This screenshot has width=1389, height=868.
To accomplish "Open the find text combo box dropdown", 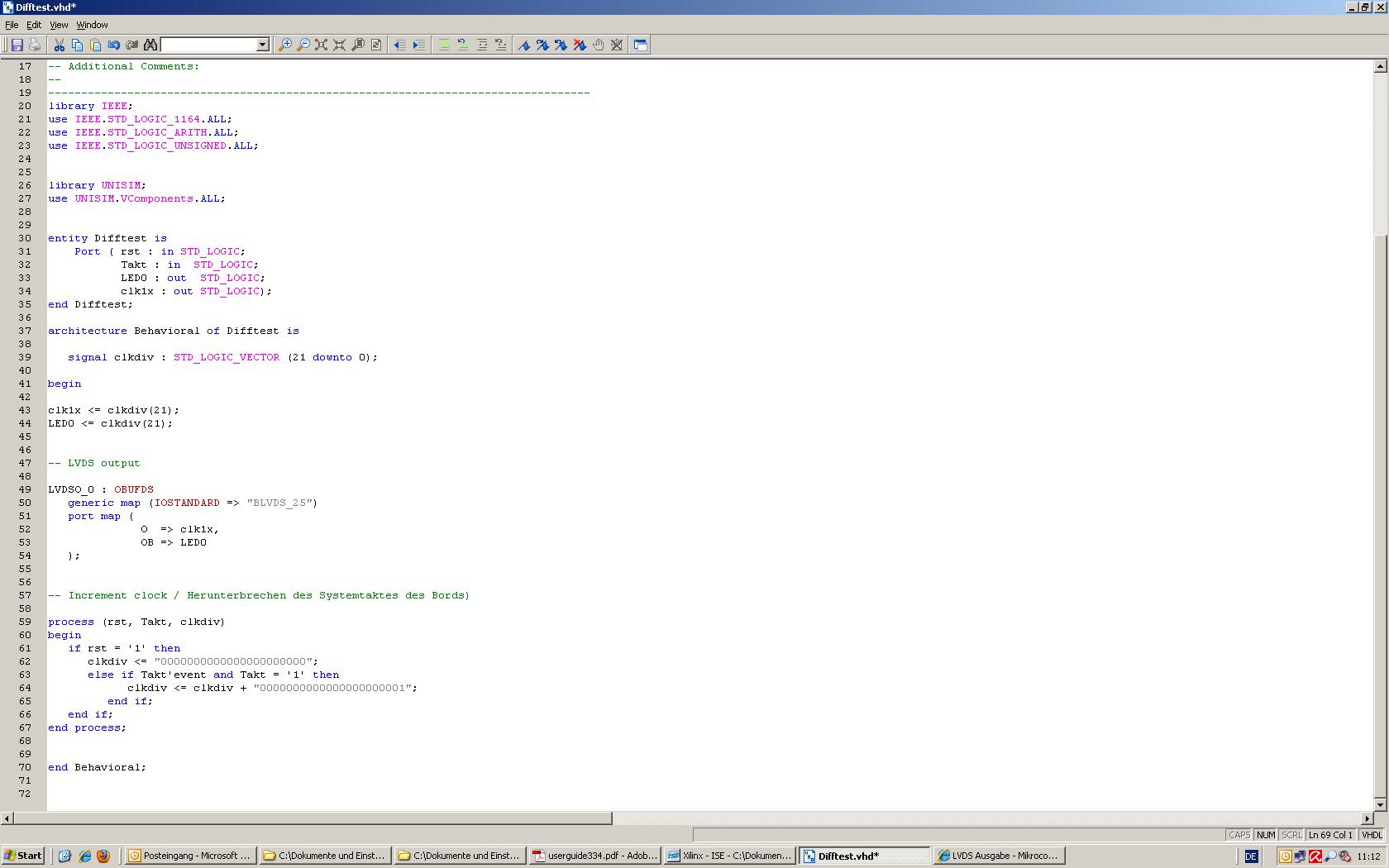I will 263,45.
